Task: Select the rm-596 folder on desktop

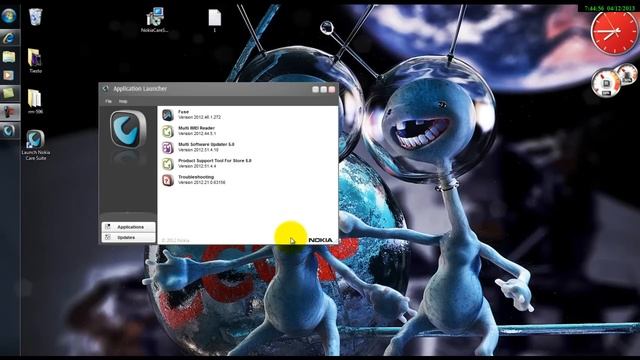Action: coord(35,101)
